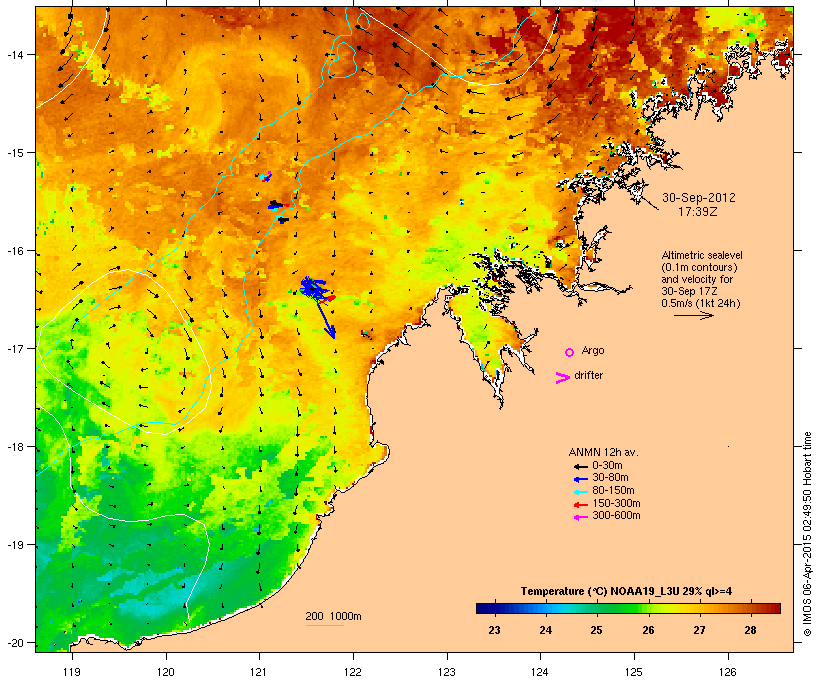Viewport: 820px width, 680px height.
Task: Click longitude axis label 123
Action: click(x=447, y=672)
